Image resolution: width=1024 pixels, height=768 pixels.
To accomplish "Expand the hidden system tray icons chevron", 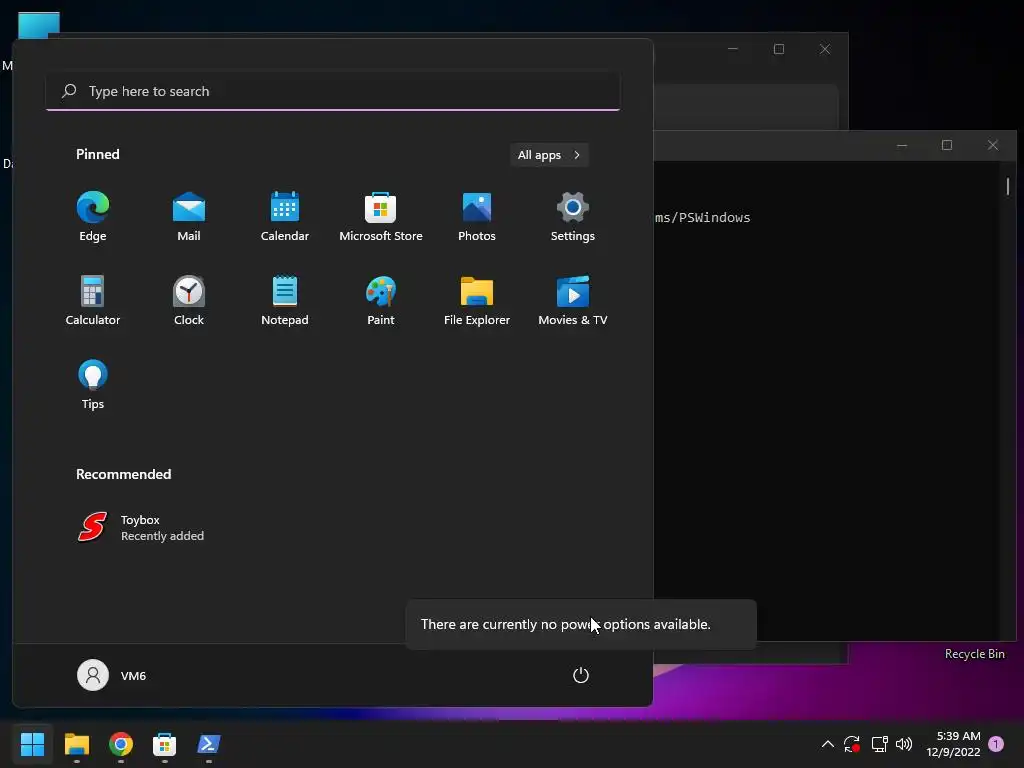I will (x=827, y=744).
